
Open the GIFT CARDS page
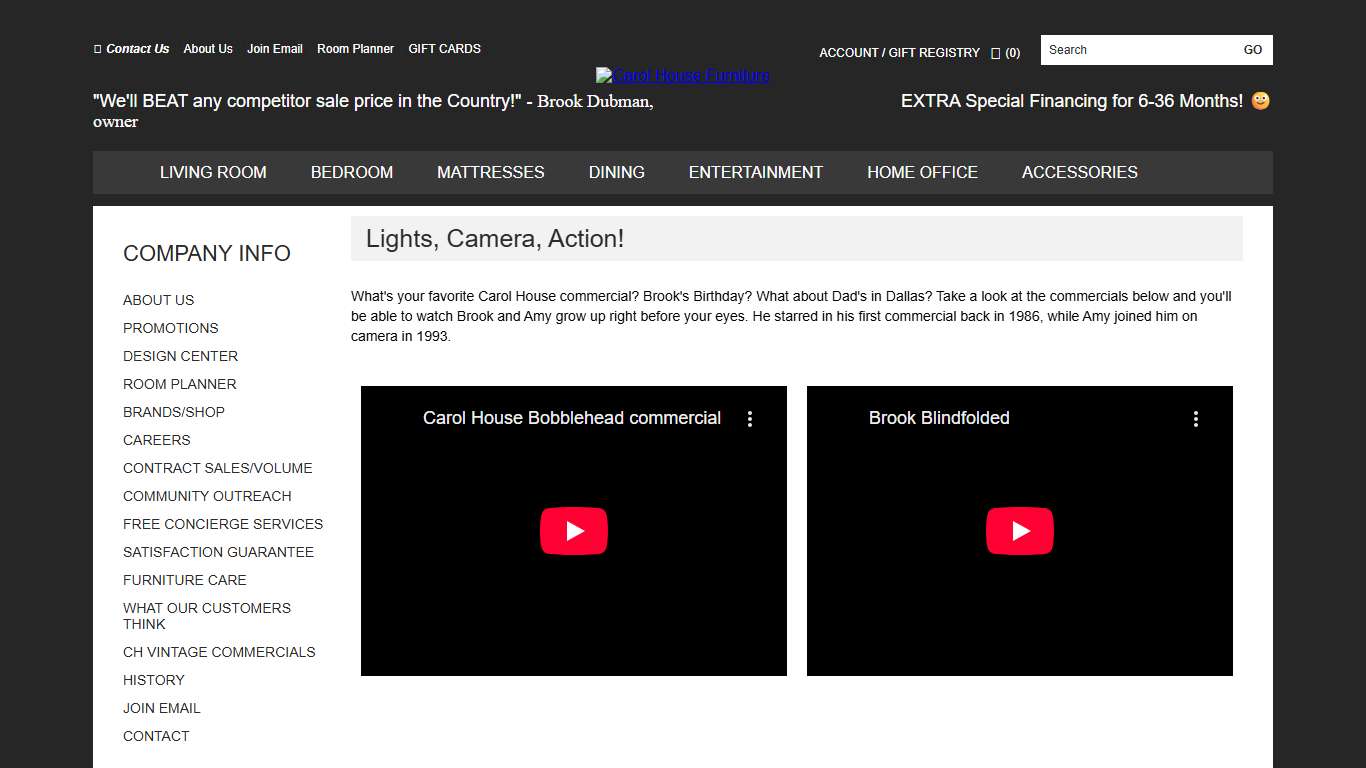pyautogui.click(x=444, y=48)
